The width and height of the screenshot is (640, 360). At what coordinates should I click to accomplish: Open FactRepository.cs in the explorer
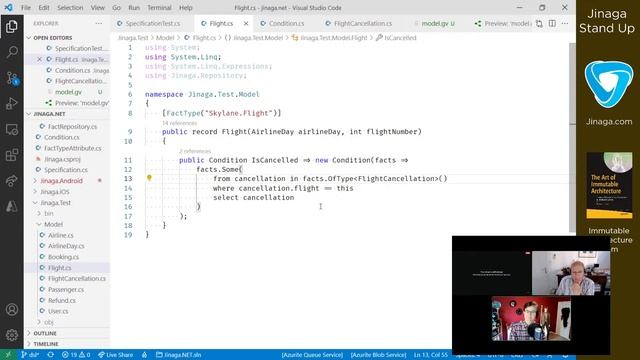(x=72, y=127)
